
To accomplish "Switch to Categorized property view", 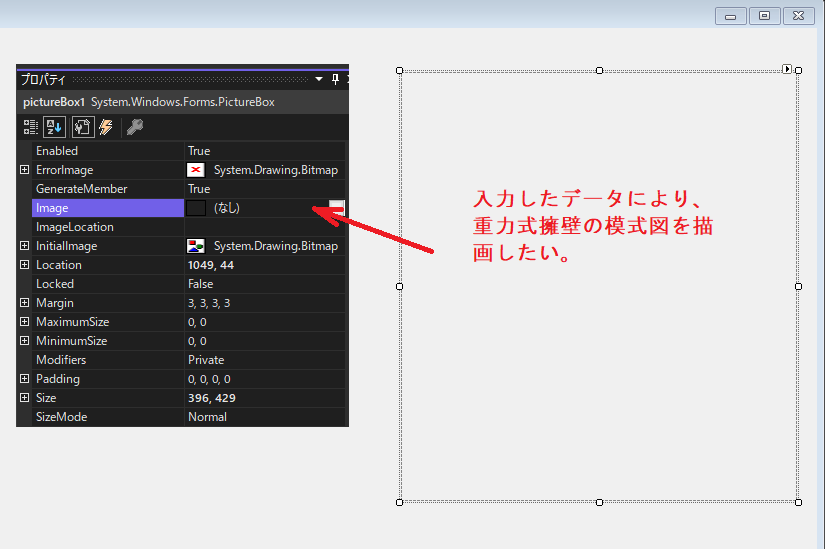I will tap(31, 127).
